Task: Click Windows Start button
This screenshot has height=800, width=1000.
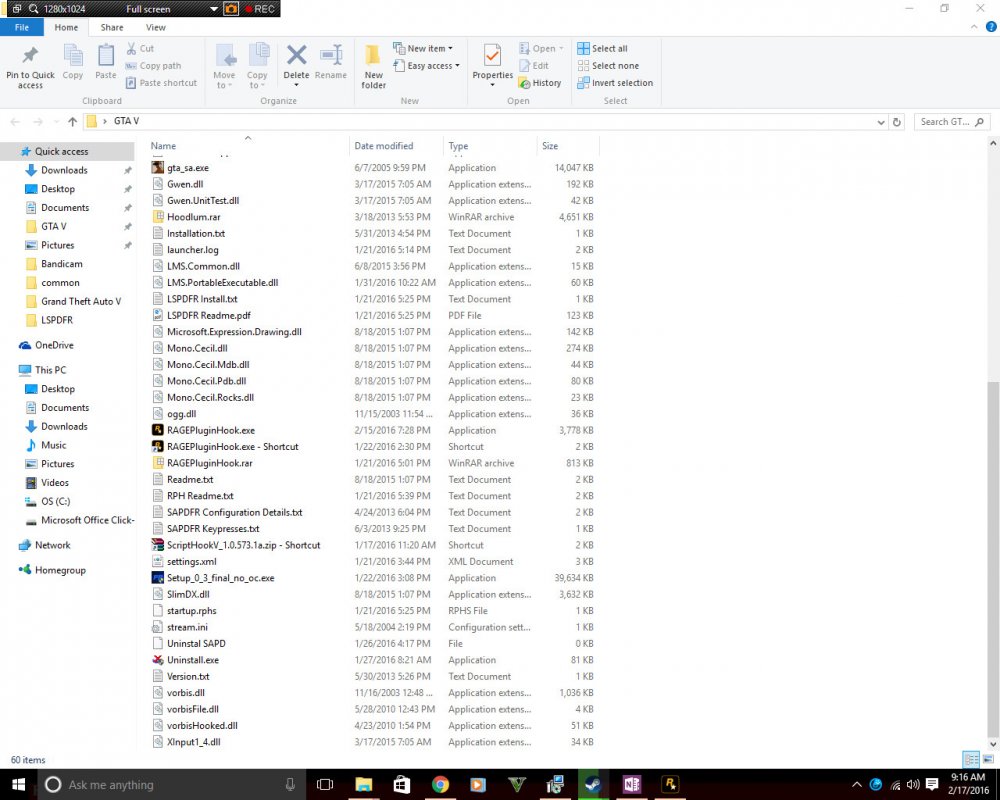Action: coord(18,785)
